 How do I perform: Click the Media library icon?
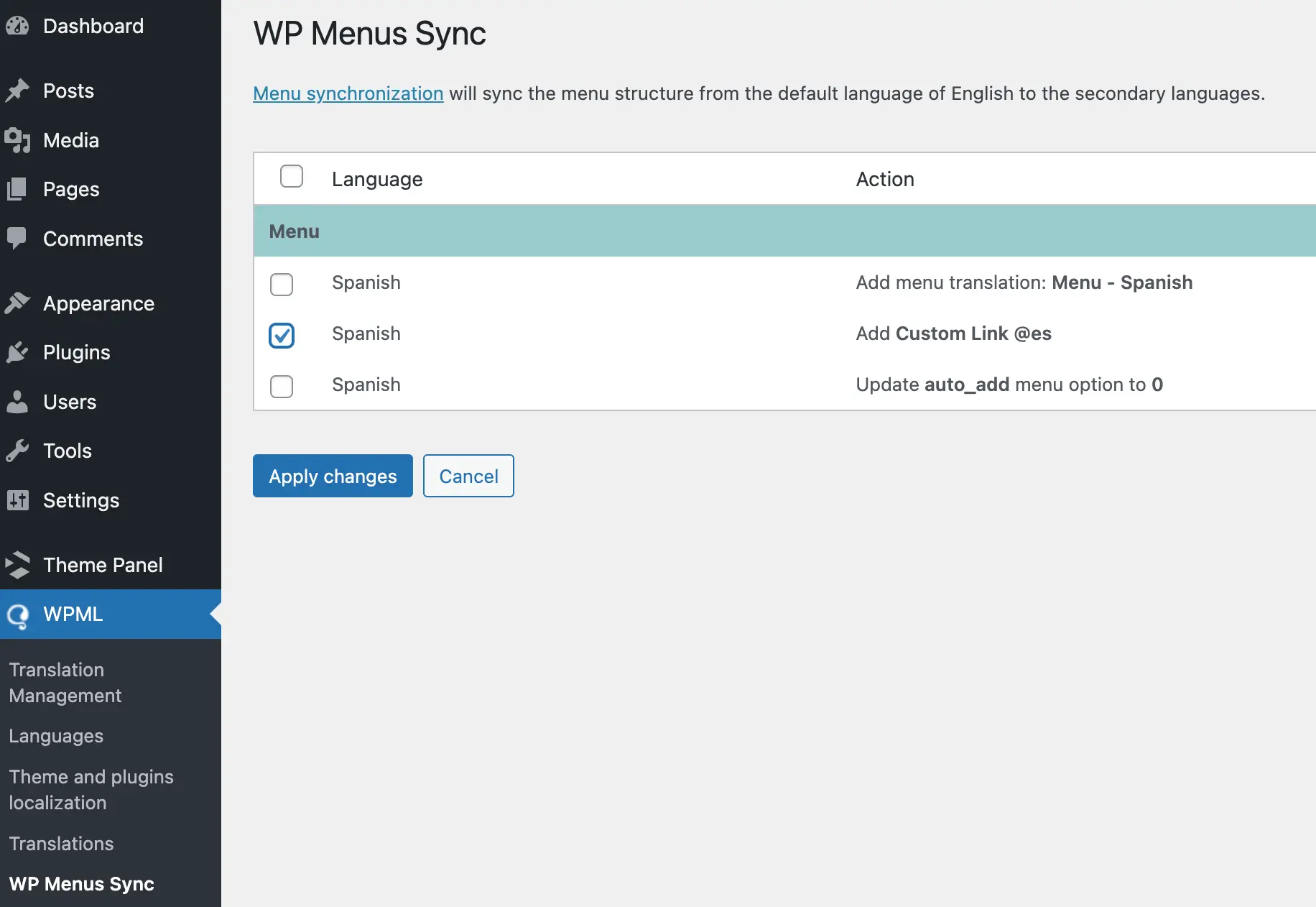point(17,140)
